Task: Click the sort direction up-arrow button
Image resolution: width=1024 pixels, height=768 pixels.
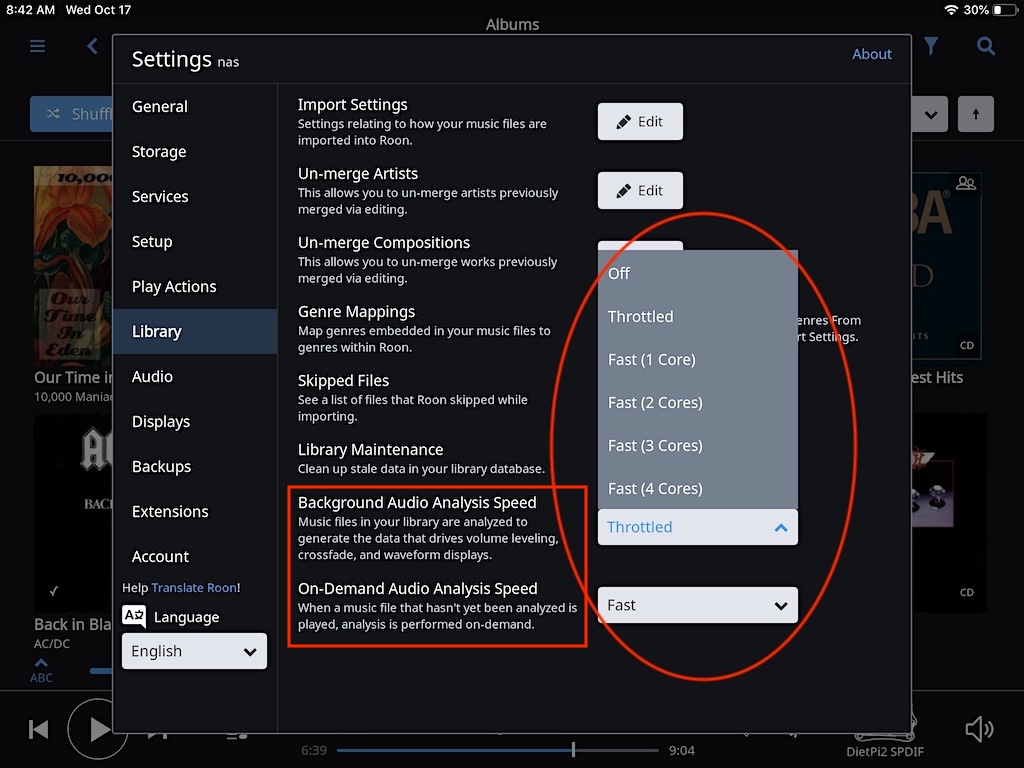Action: (x=975, y=114)
